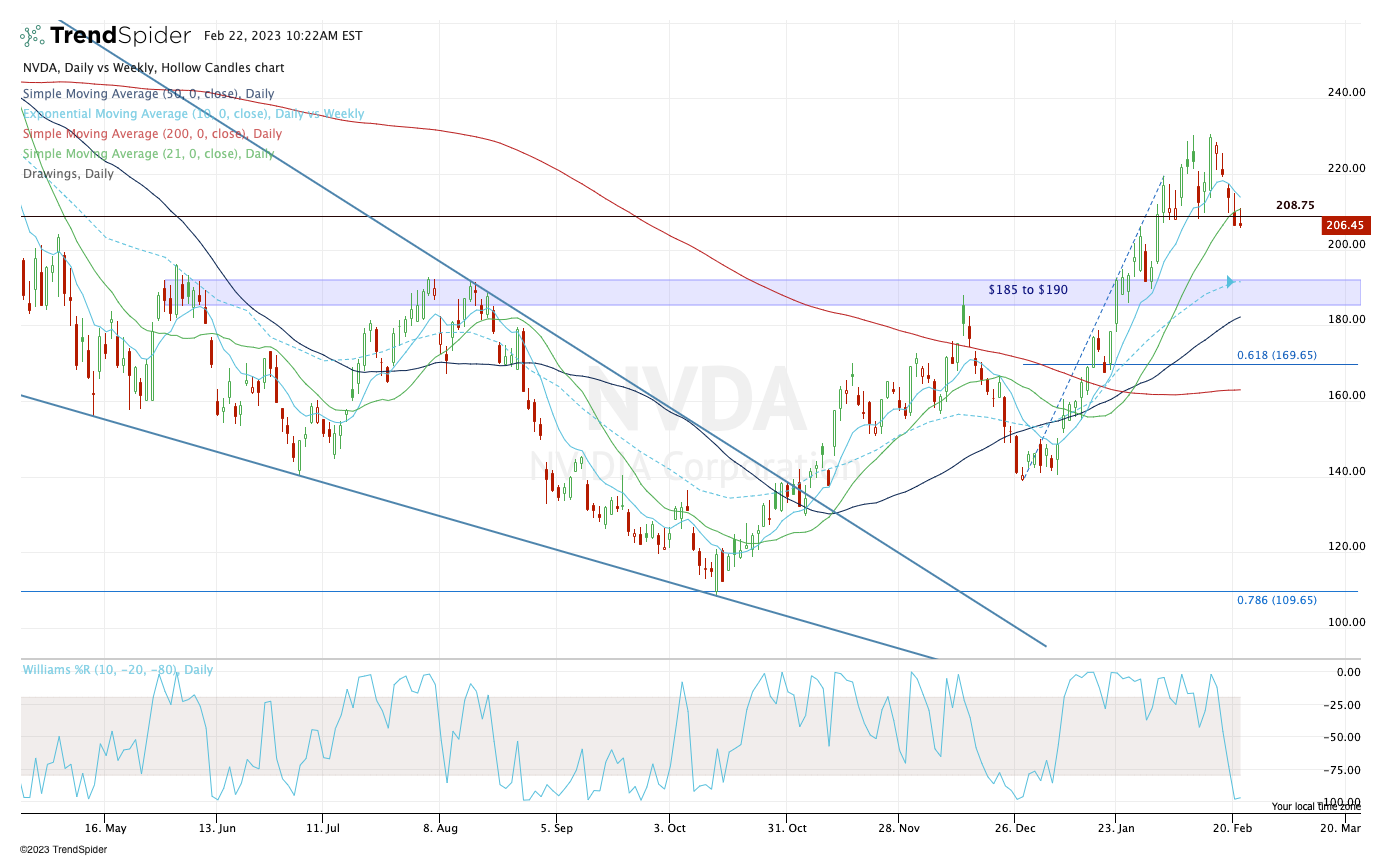The image size is (1391, 859).
Task: Click the Your local time zone note
Action: coord(1316,806)
